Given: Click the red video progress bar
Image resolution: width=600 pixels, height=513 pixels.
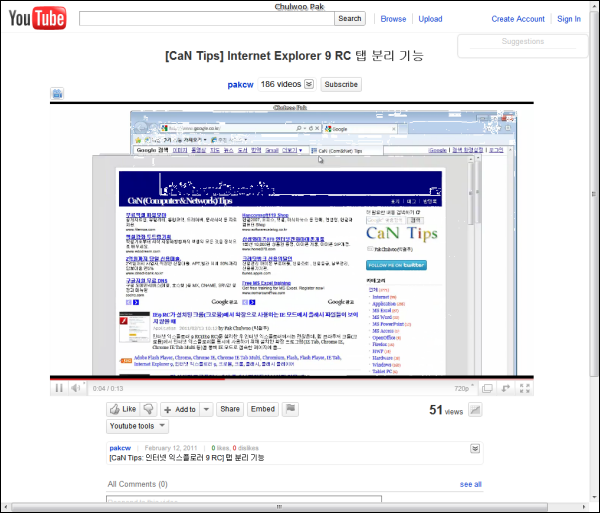Looking at the screenshot, I should click(x=137, y=378).
